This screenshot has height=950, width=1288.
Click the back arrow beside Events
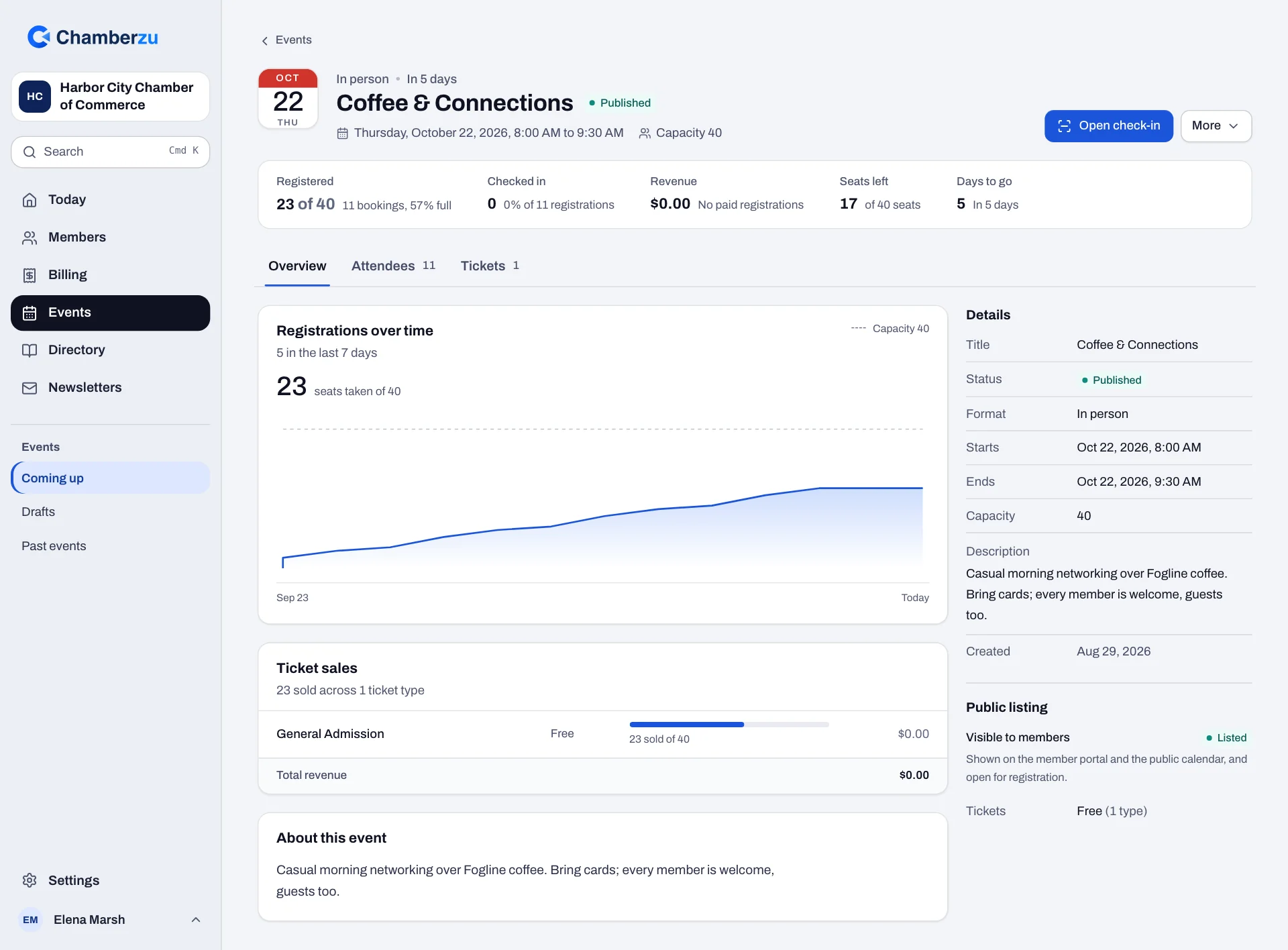[x=264, y=41]
